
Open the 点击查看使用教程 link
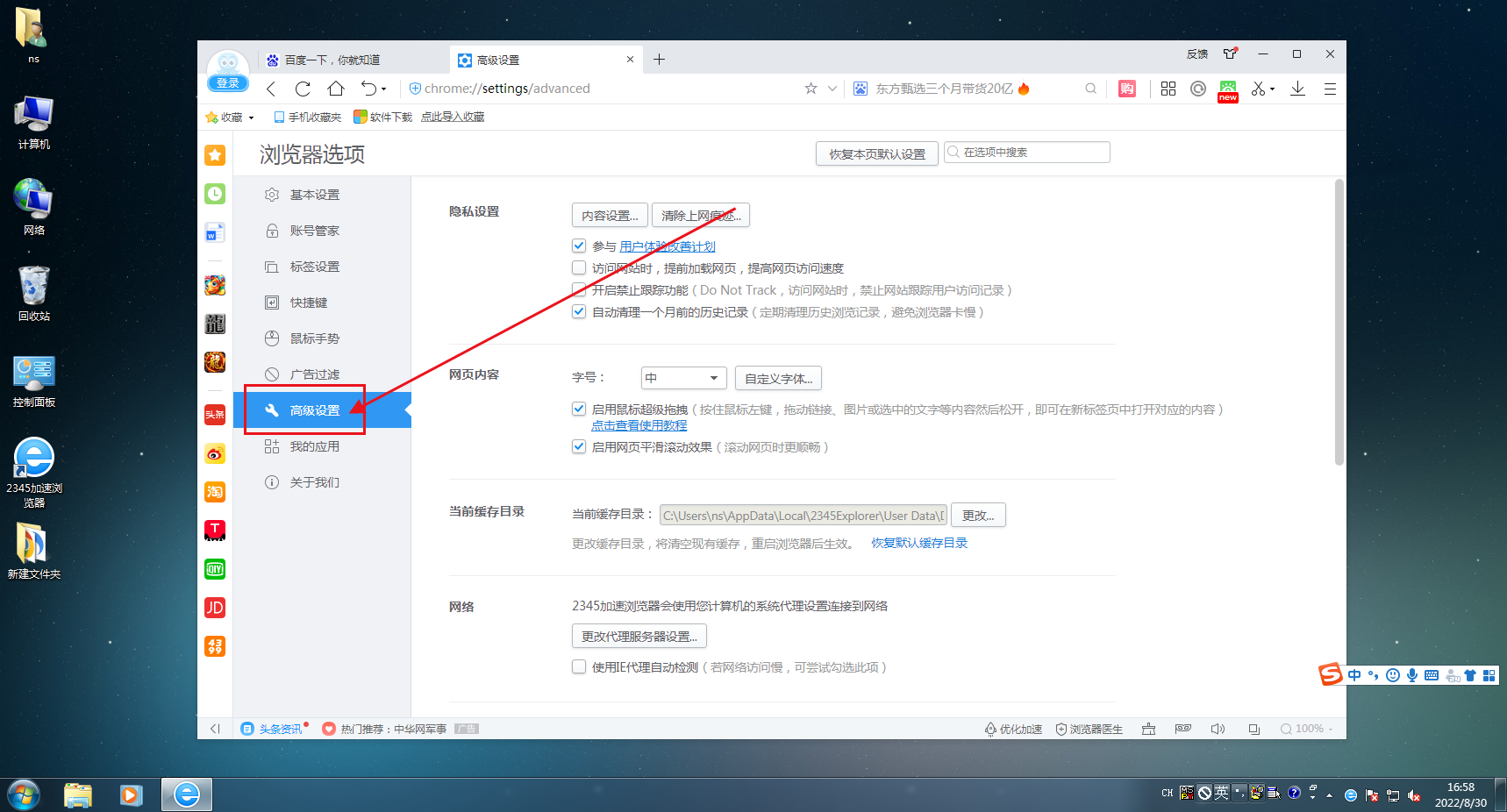[x=639, y=425]
